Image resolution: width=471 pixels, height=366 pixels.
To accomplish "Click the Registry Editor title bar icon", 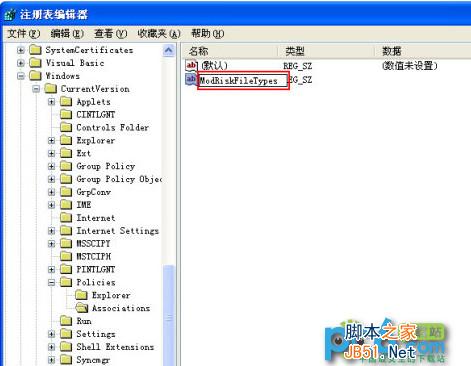I will pyautogui.click(x=10, y=15).
